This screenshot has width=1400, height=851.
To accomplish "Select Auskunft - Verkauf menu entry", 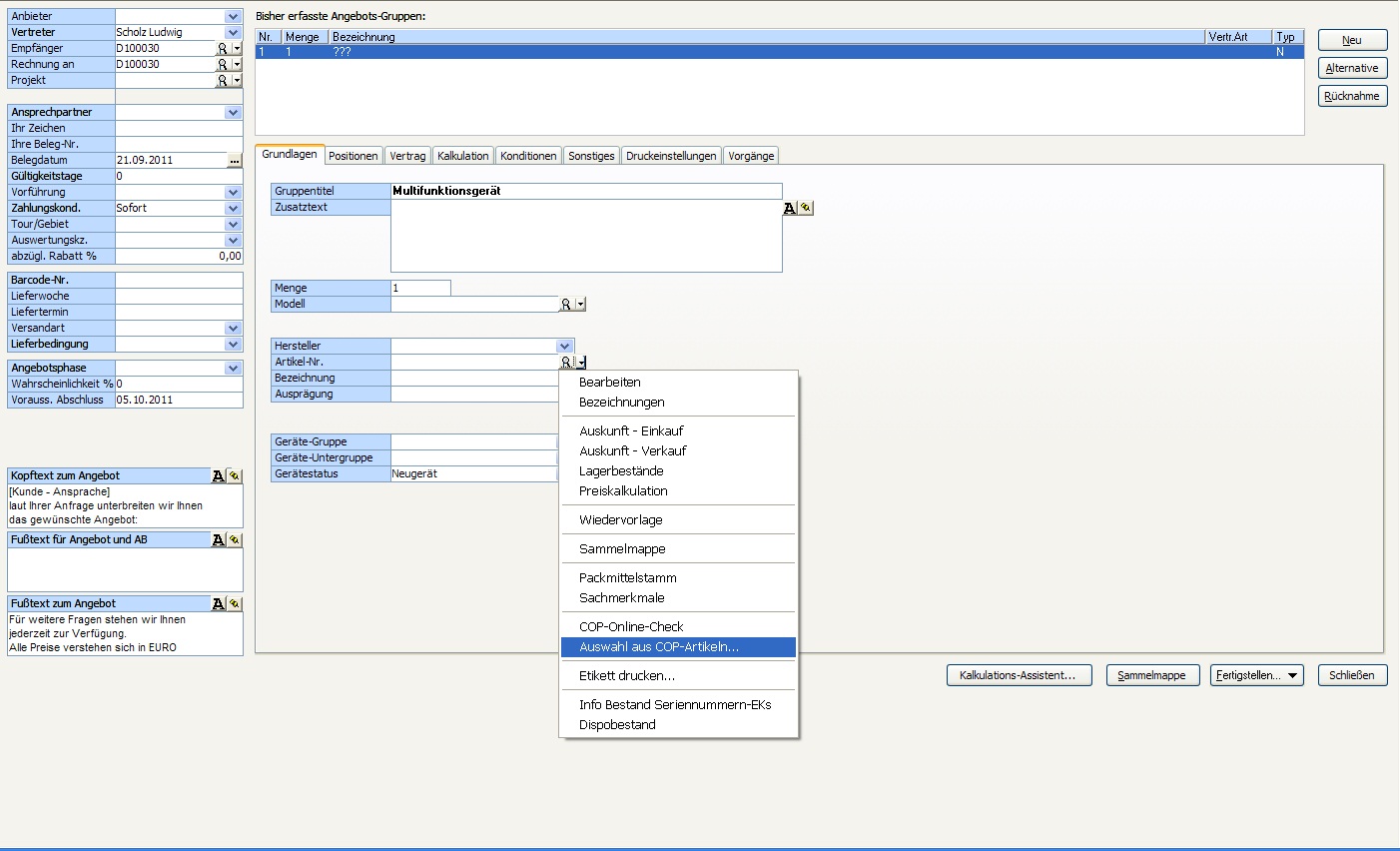I will (678, 451).
